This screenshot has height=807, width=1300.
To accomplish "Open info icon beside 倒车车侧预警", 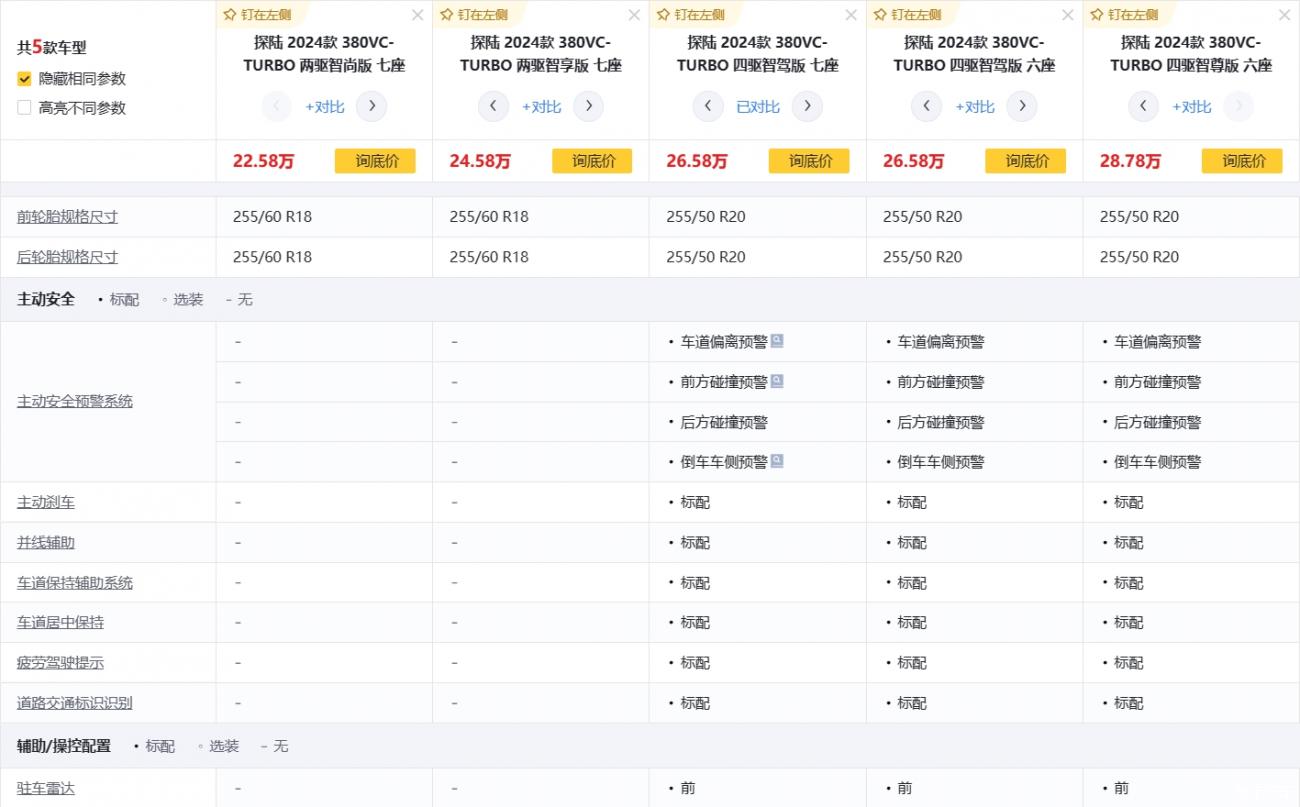I will pos(777,461).
